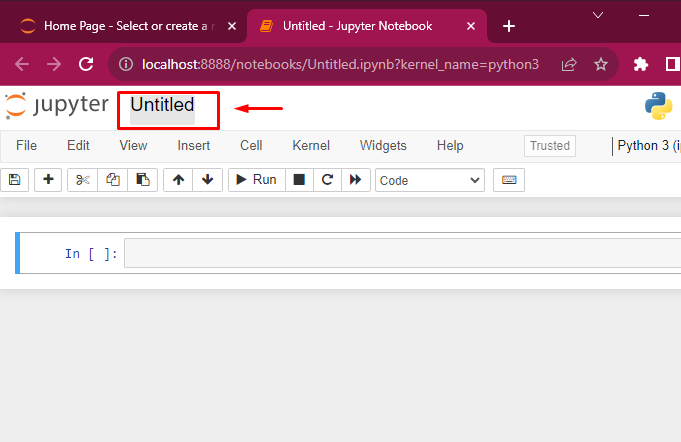Screen dimensions: 681x442
Task: Paste cells below icon
Action: coord(142,180)
